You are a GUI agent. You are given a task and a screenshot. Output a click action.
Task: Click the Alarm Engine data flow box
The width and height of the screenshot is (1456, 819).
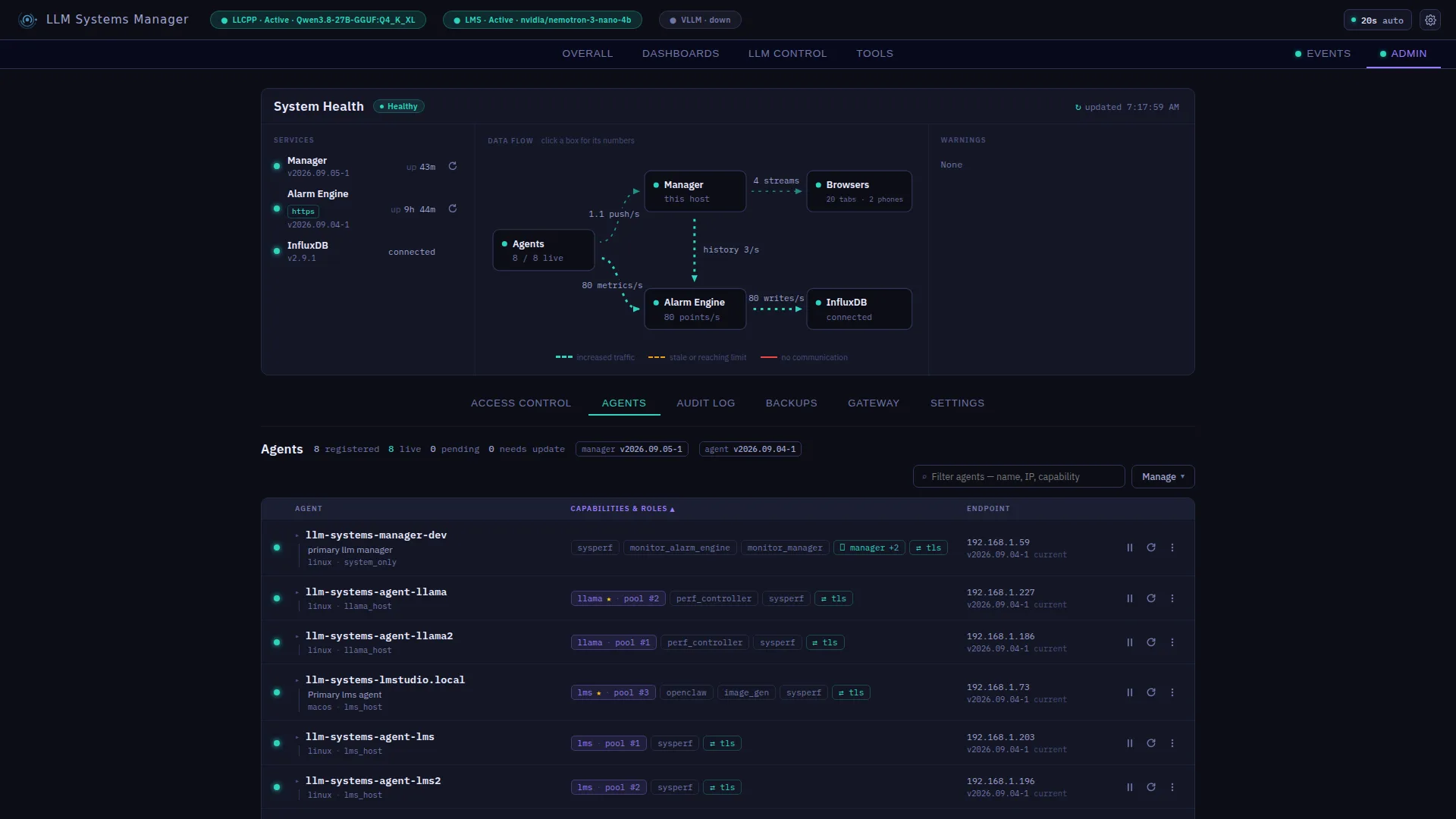[695, 309]
